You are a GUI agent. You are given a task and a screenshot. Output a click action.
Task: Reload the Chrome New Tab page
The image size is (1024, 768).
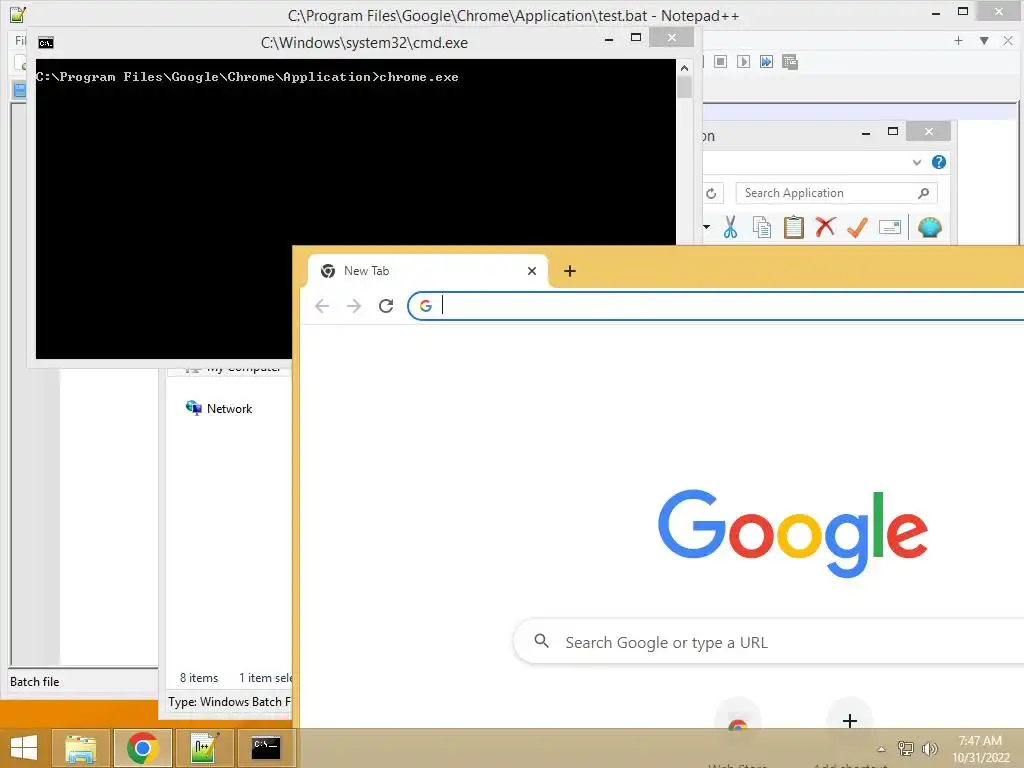click(386, 306)
